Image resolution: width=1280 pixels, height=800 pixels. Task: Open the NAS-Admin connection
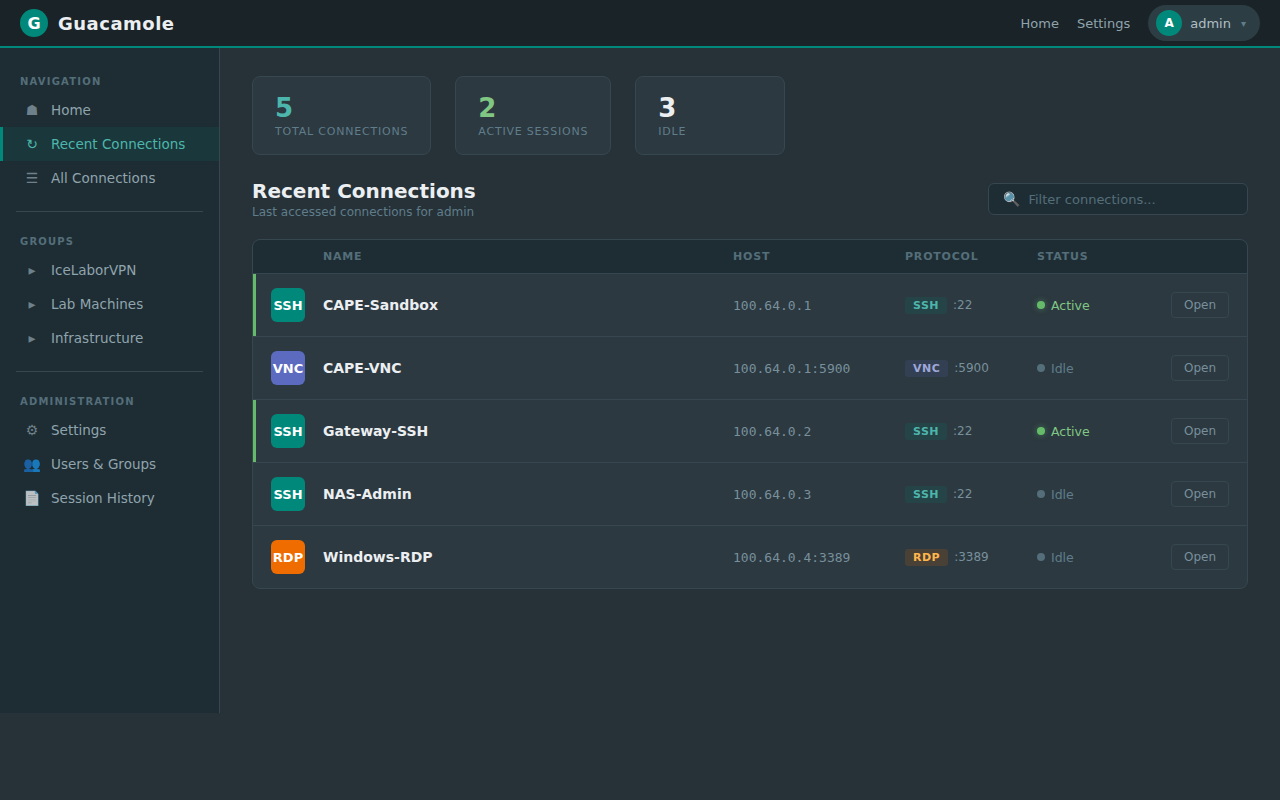click(1199, 494)
